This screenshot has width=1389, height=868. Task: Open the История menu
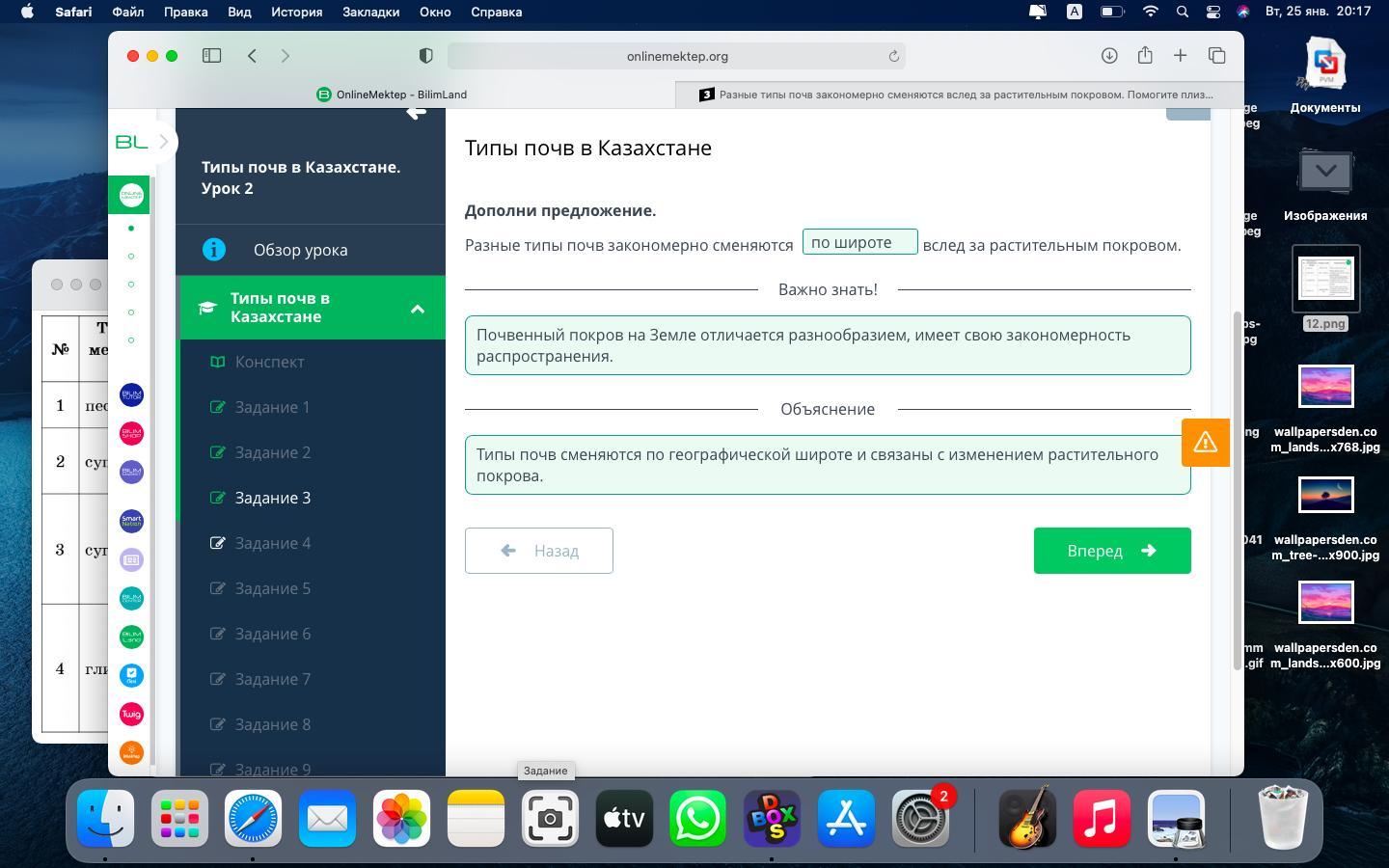296,12
